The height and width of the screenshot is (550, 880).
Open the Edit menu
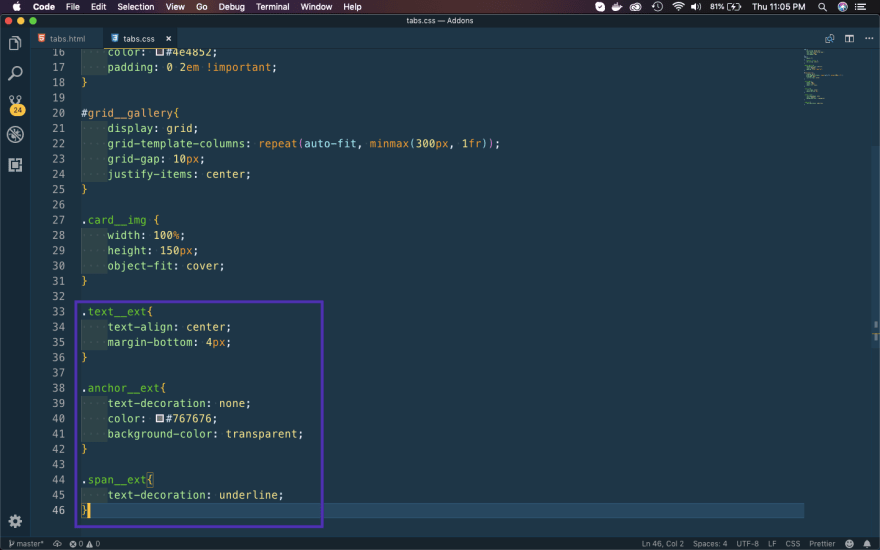pos(98,7)
